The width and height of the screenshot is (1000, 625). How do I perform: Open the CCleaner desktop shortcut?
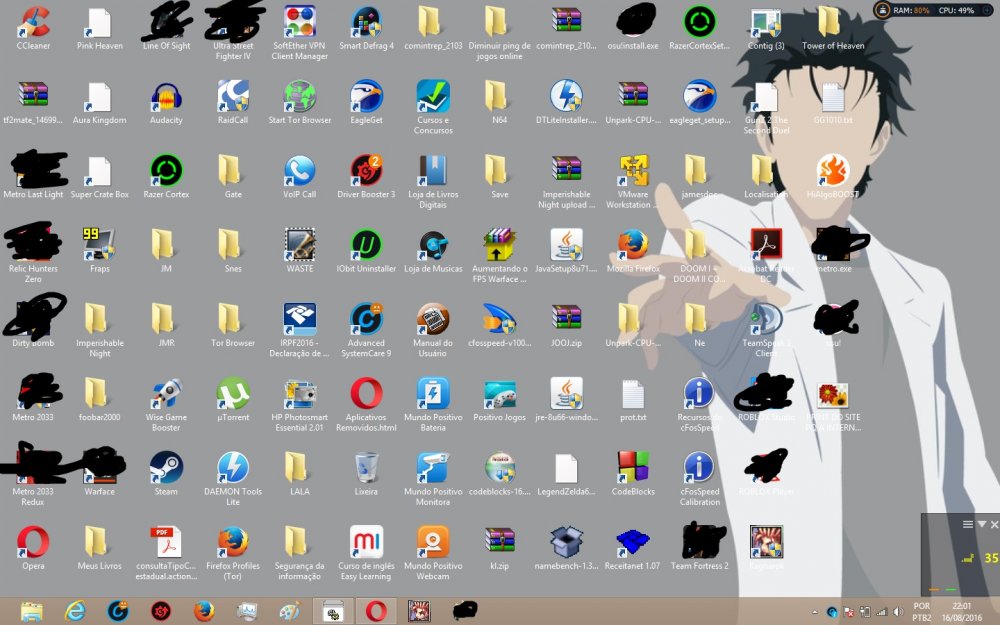click(33, 22)
